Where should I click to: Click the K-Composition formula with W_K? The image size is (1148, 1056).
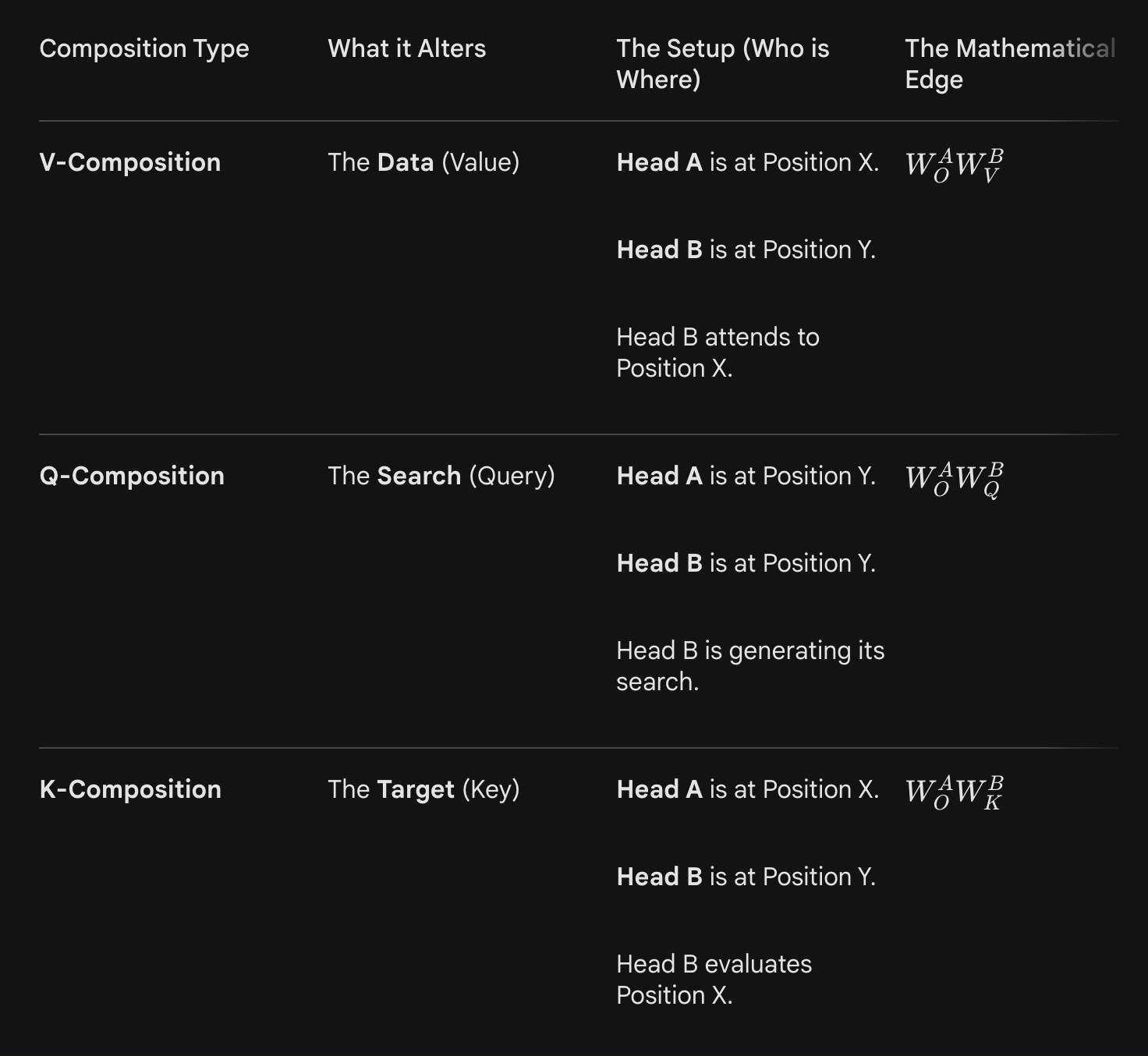954,792
